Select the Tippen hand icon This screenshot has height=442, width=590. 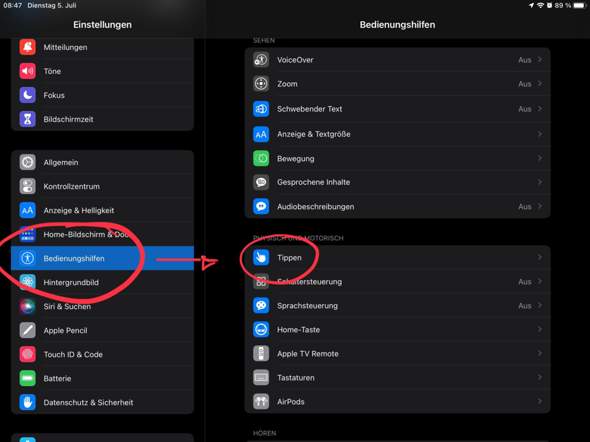[x=261, y=258]
